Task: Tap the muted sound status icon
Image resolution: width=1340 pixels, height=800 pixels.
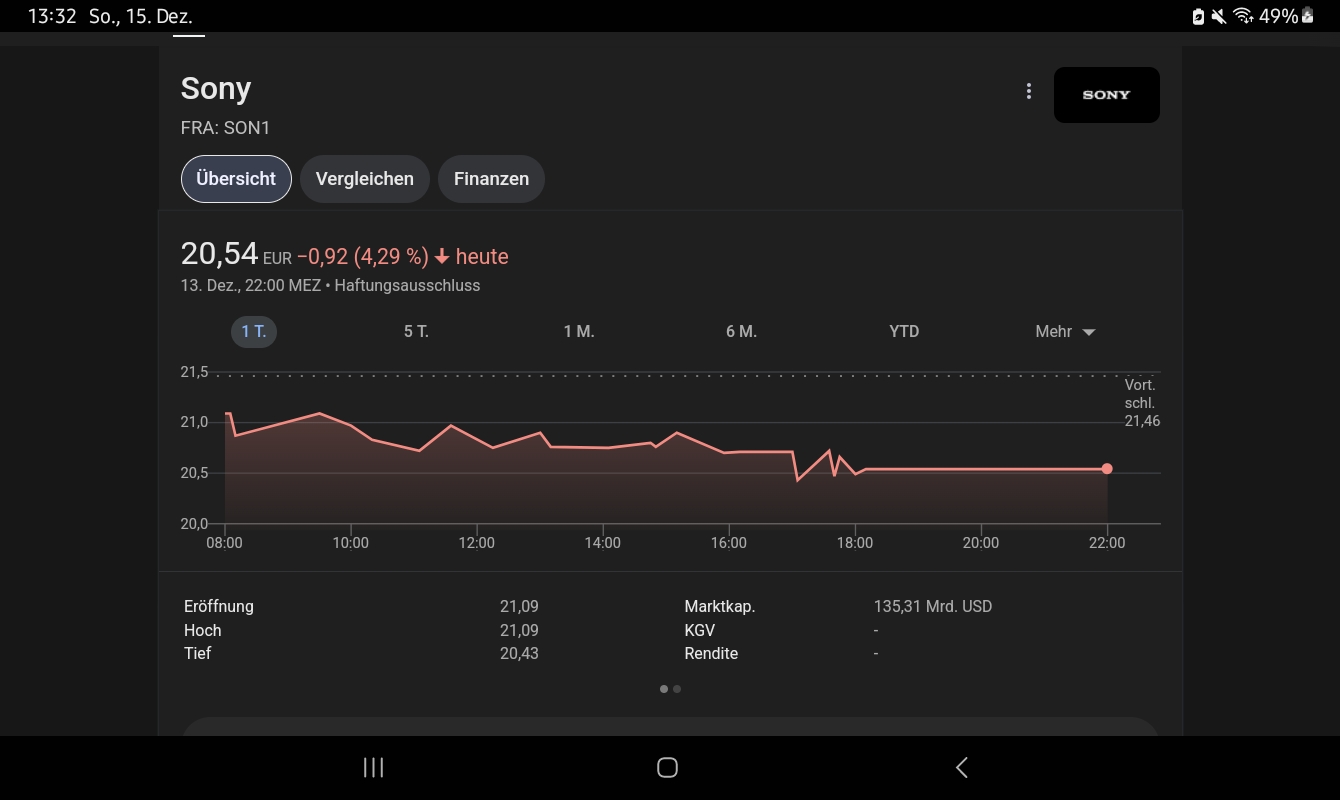Action: [1218, 16]
